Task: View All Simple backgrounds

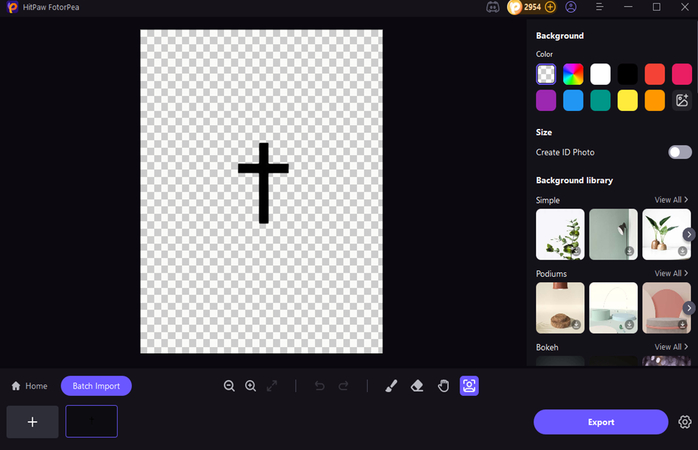Action: click(x=671, y=200)
